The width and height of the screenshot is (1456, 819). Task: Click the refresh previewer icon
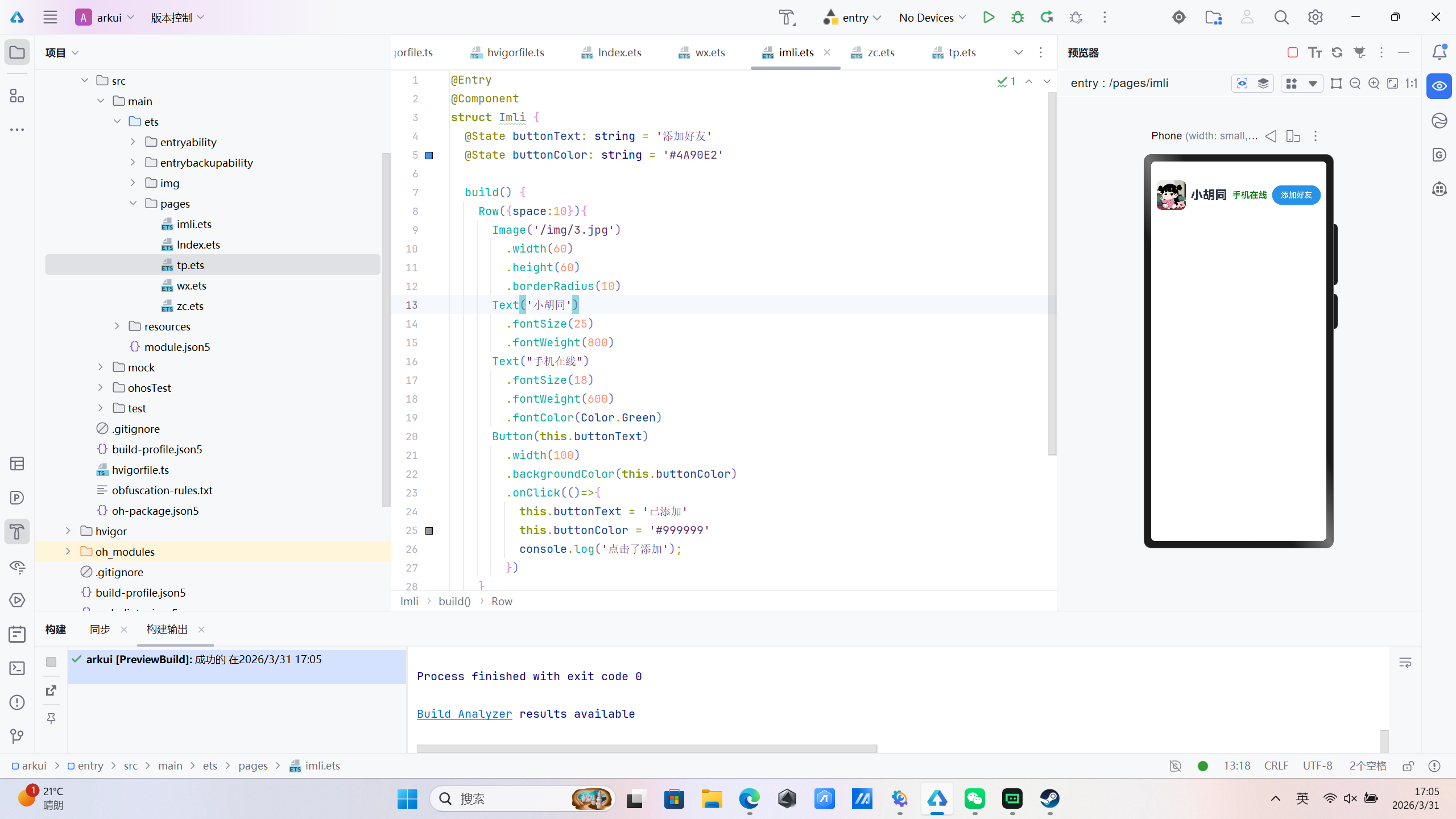click(1337, 52)
